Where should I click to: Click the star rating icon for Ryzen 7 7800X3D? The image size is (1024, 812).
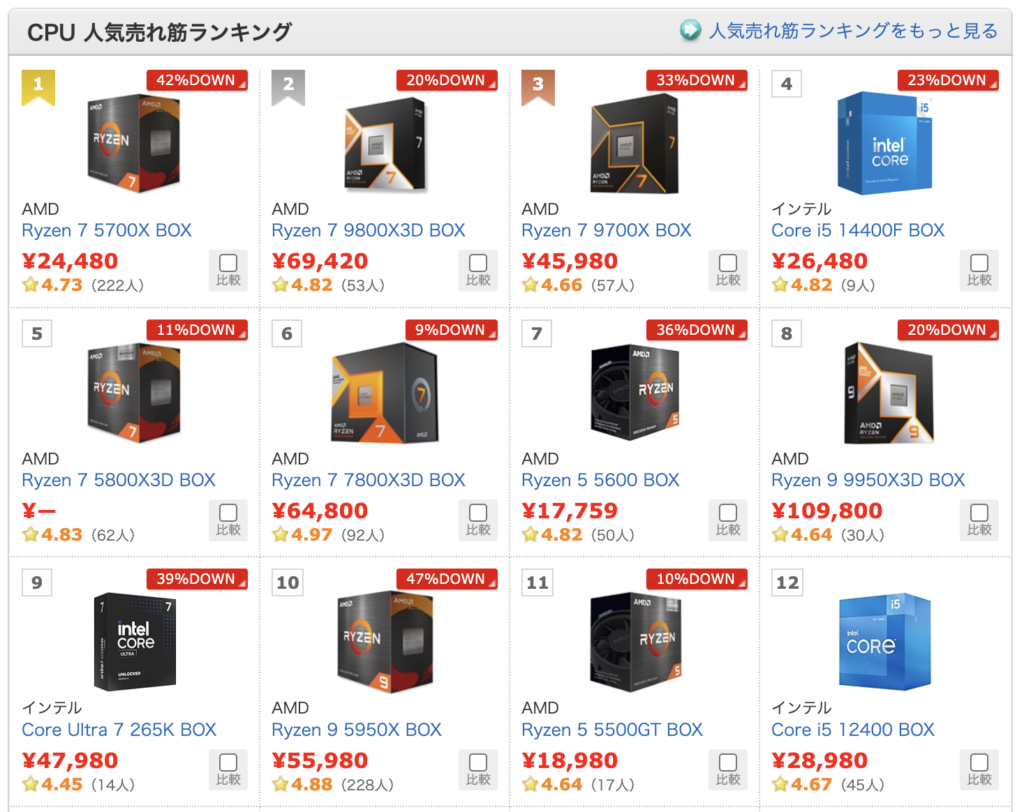coord(280,534)
